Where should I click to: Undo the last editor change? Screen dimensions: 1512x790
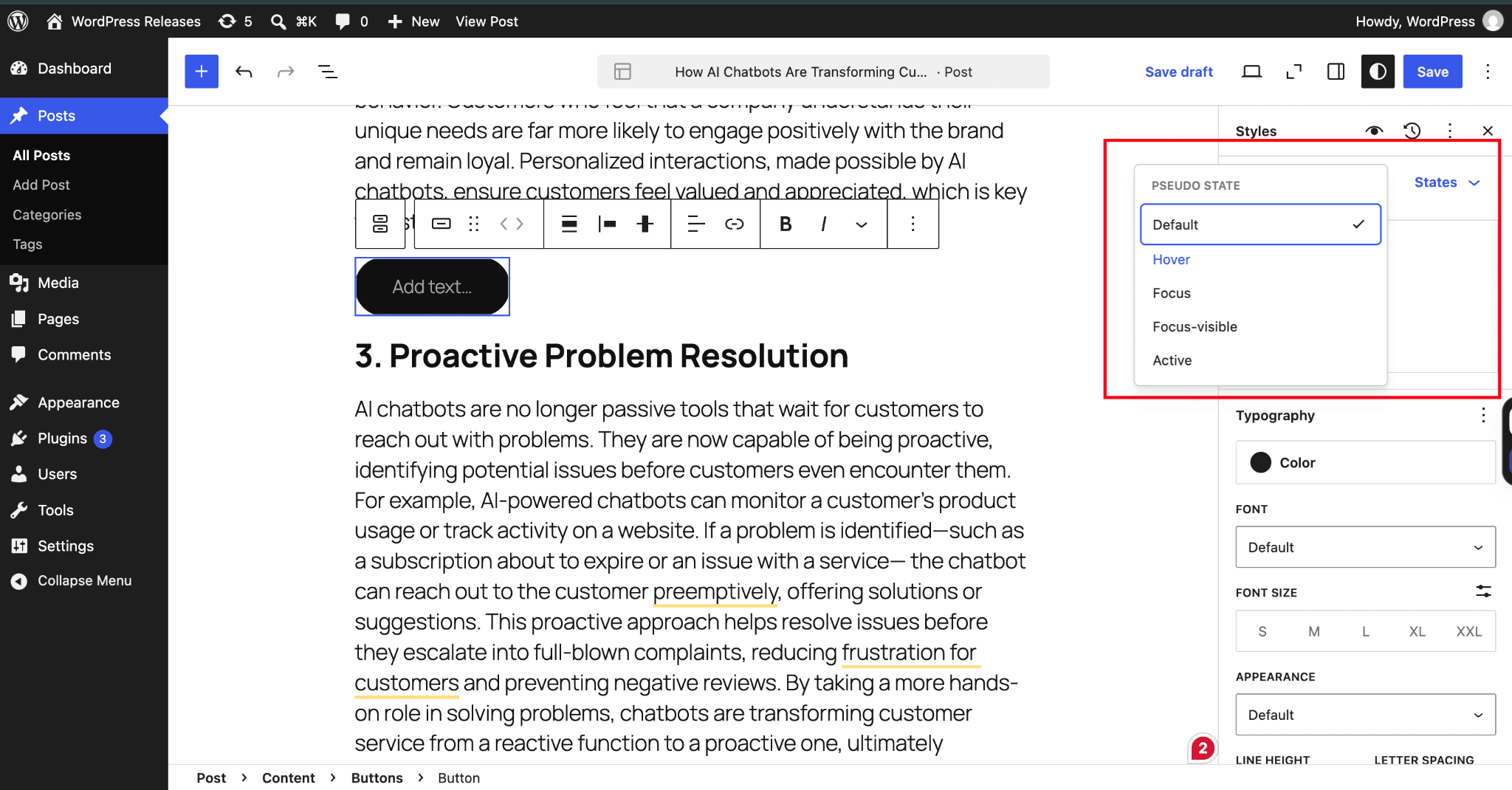point(244,72)
